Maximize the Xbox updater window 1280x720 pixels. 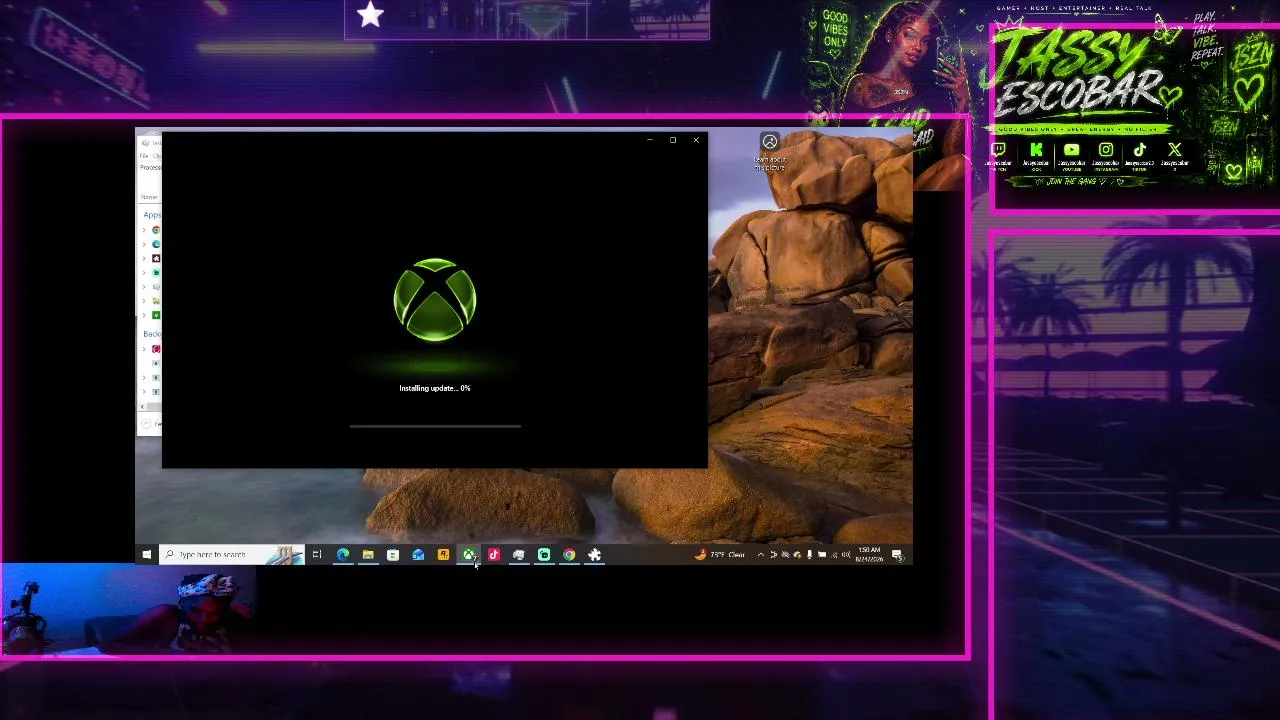coord(673,140)
